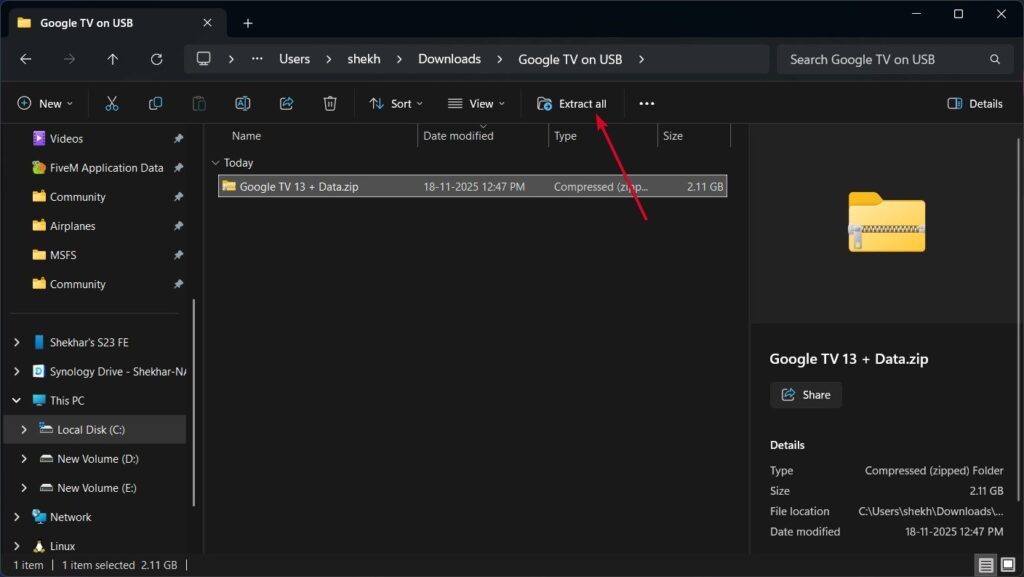Select Downloads in the address breadcrumb

click(449, 59)
